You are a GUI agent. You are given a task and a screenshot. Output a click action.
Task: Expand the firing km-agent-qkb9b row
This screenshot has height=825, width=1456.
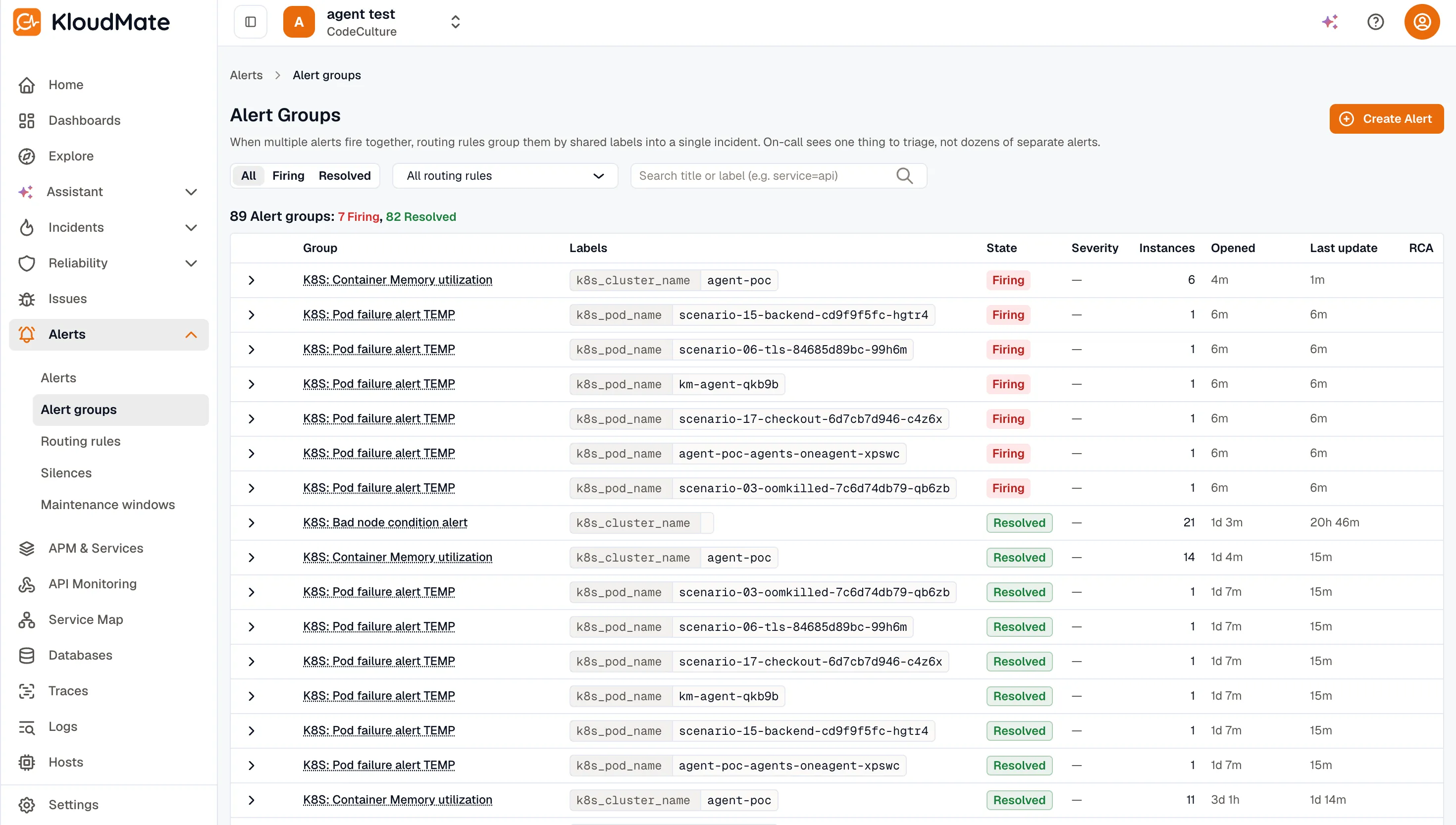pos(252,384)
